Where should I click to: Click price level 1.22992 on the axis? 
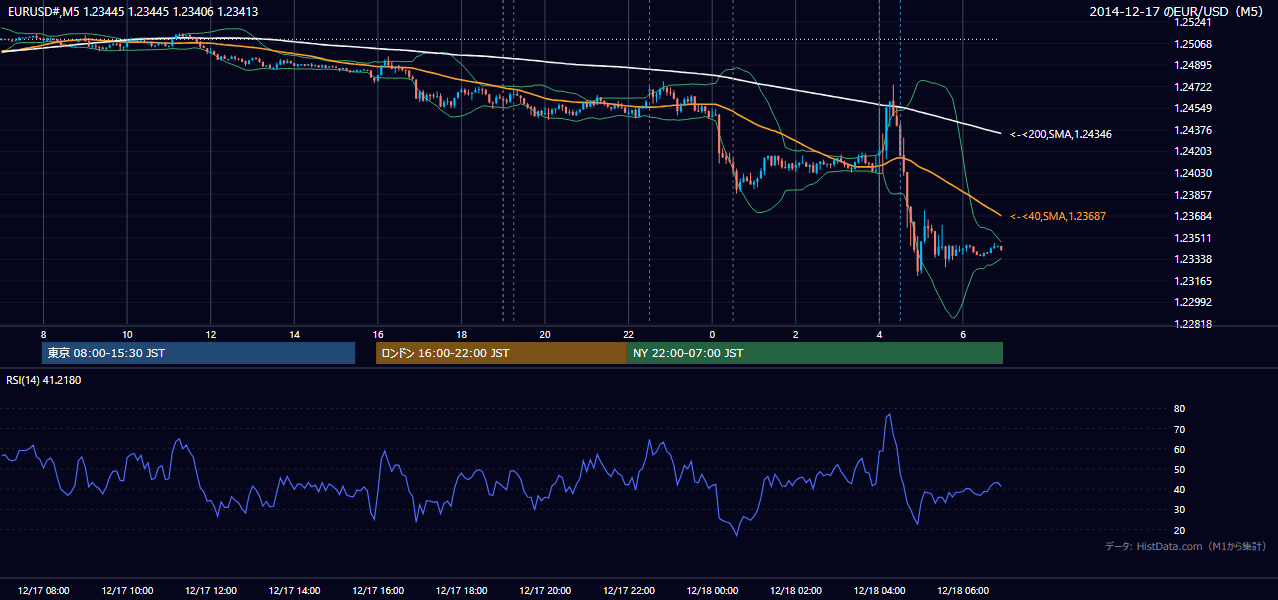(x=1193, y=302)
